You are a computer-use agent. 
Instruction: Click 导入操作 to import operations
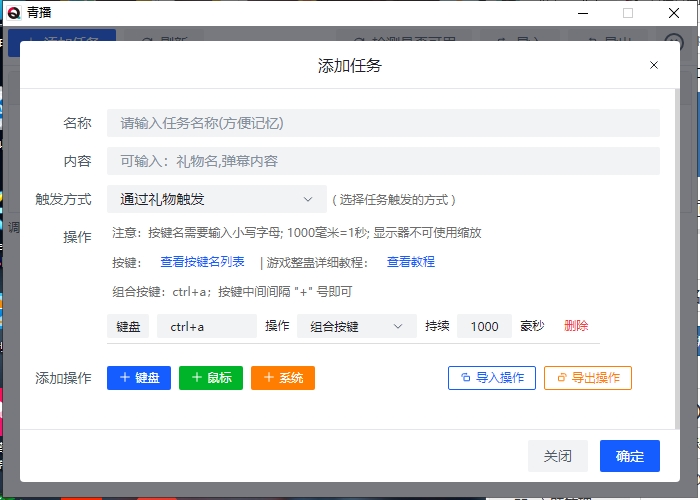[x=492, y=378]
